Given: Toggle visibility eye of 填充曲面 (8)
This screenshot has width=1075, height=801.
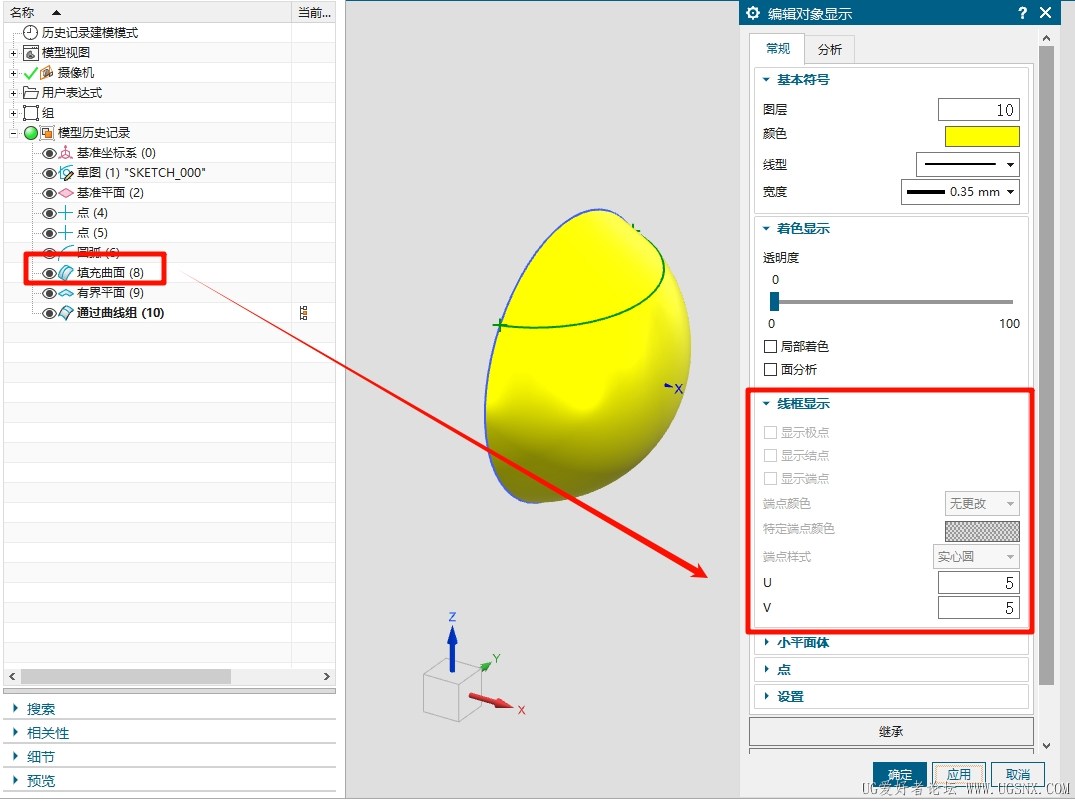Looking at the screenshot, I should (x=49, y=273).
